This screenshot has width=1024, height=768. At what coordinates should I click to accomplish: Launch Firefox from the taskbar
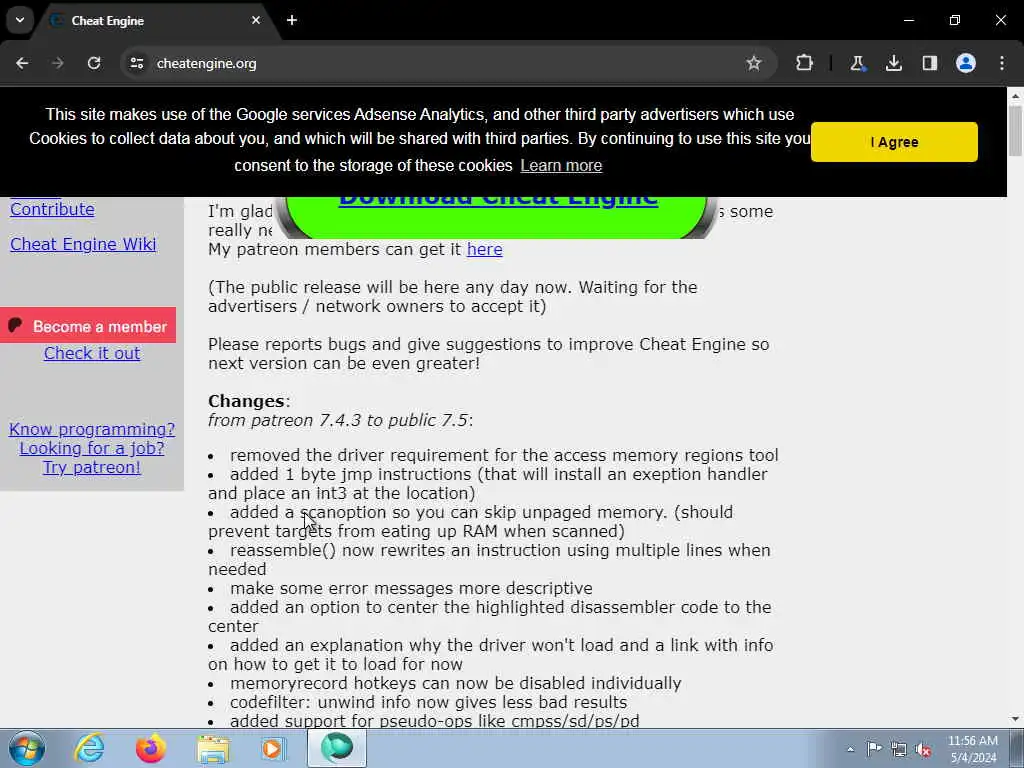click(x=151, y=748)
